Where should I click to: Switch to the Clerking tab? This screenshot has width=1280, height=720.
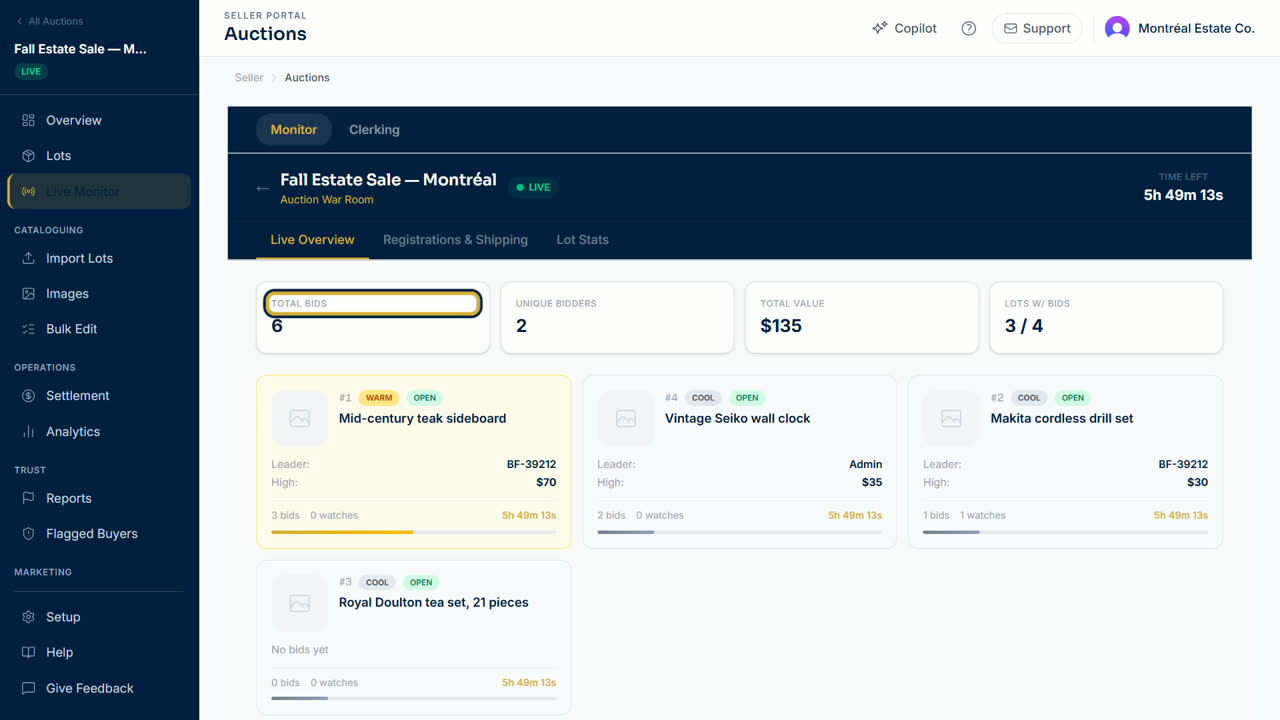(x=374, y=130)
